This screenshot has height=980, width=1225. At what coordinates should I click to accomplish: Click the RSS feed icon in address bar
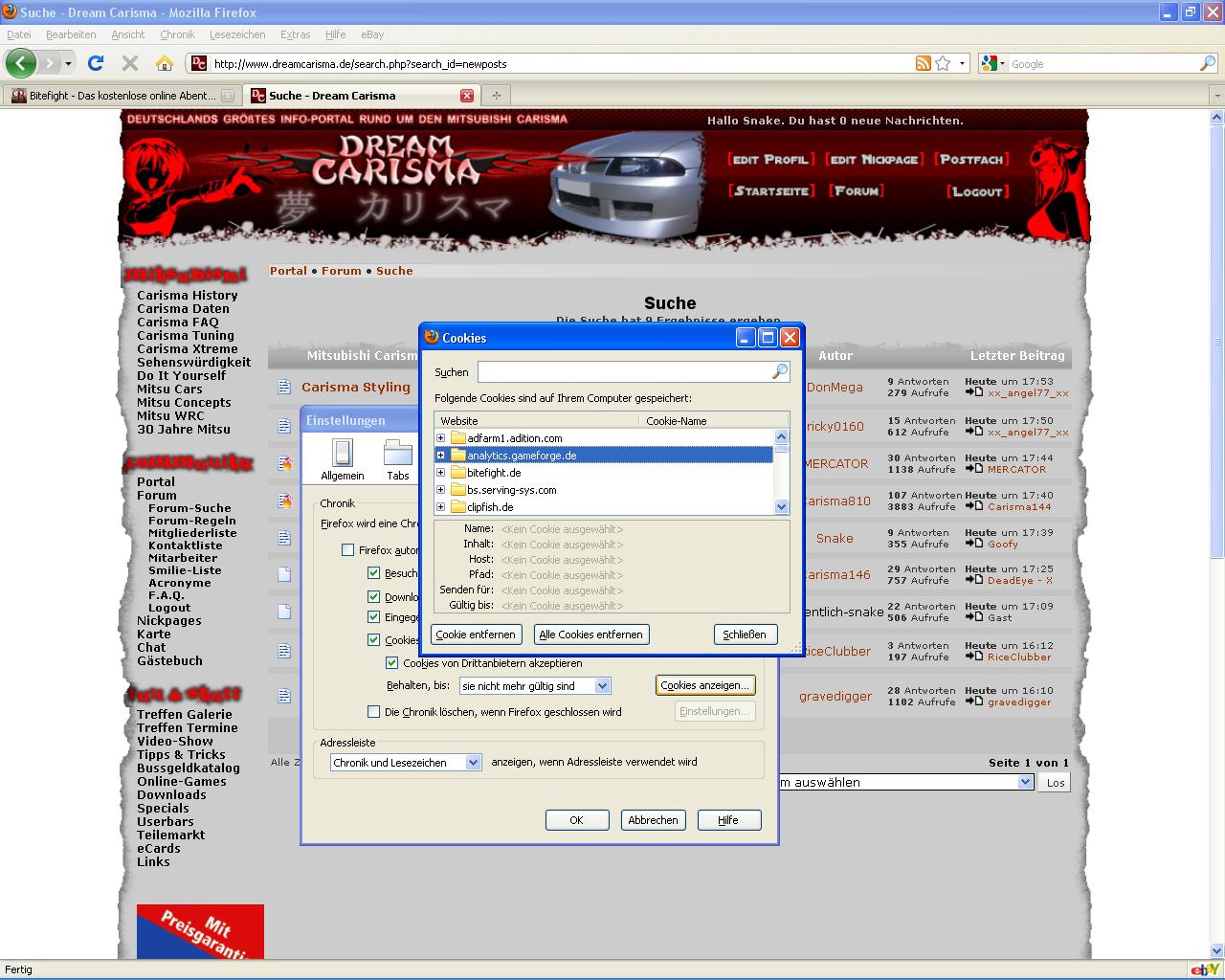click(924, 63)
